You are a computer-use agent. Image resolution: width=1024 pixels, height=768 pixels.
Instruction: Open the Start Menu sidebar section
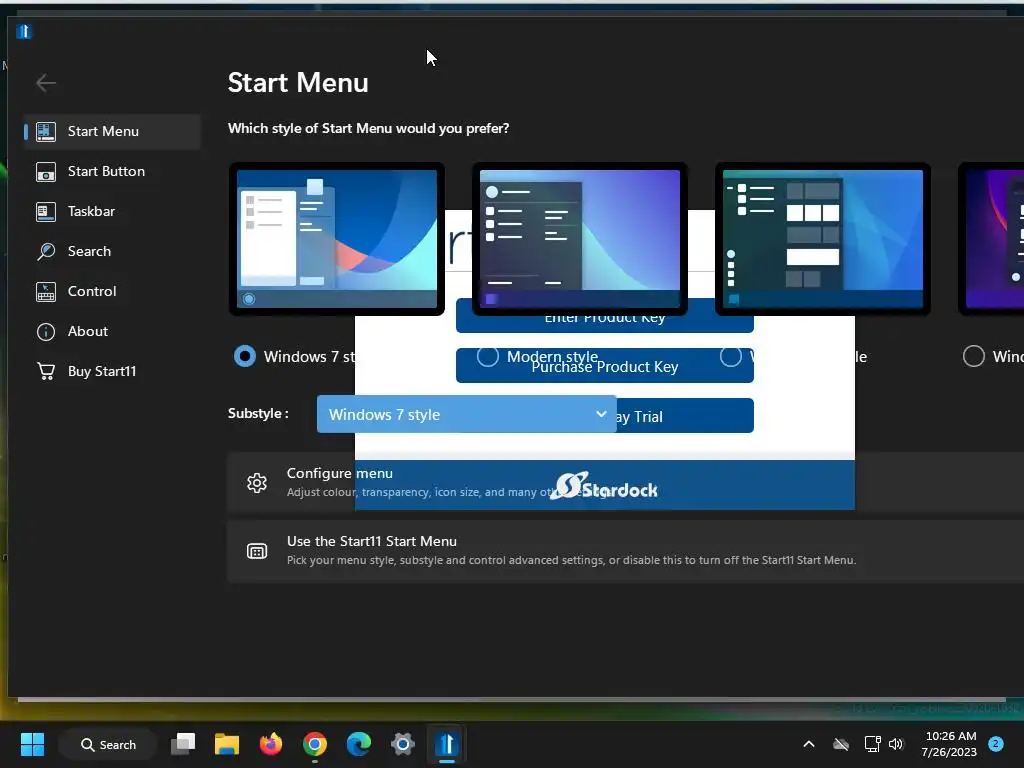pyautogui.click(x=112, y=131)
